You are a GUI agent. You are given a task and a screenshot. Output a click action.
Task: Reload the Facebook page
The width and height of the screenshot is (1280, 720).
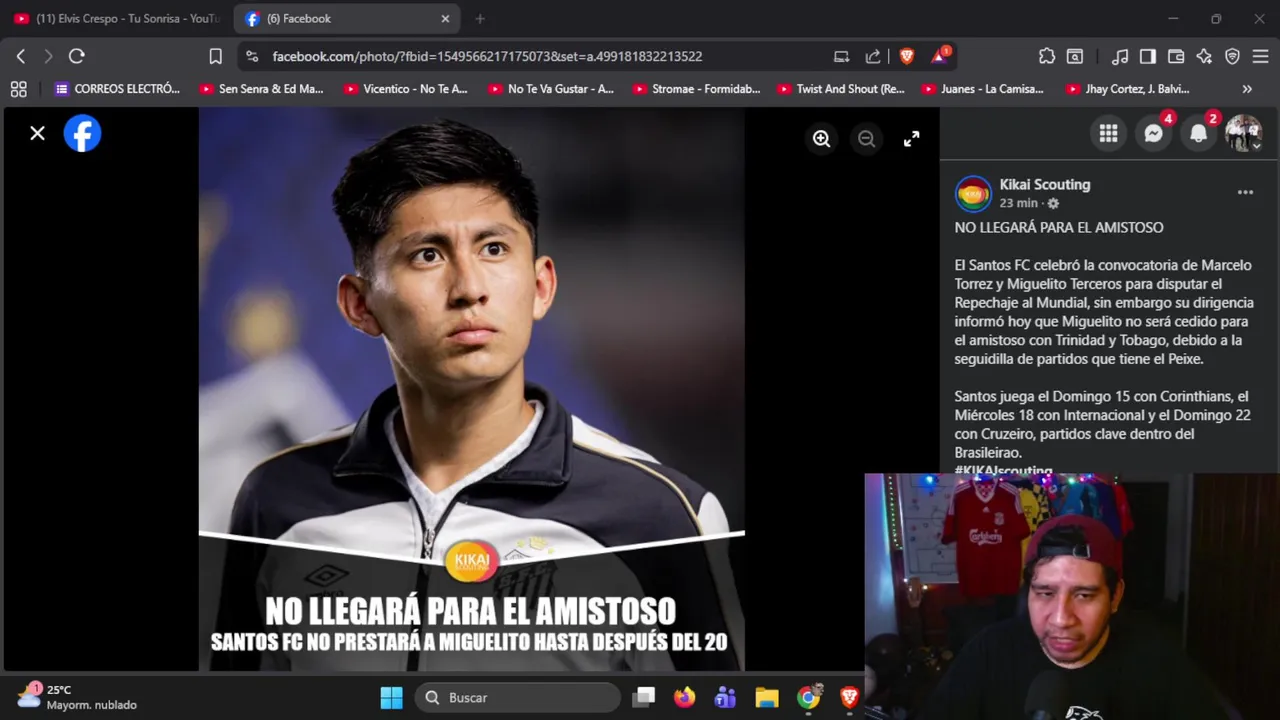76,56
